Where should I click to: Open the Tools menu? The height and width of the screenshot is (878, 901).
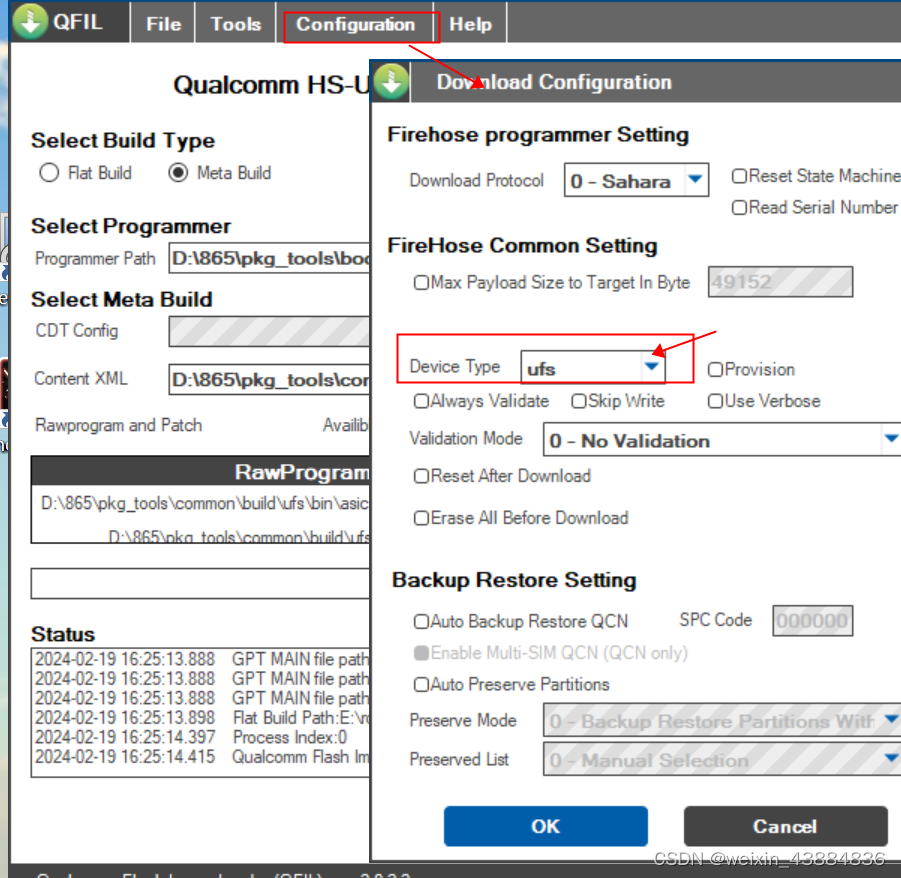pos(236,24)
